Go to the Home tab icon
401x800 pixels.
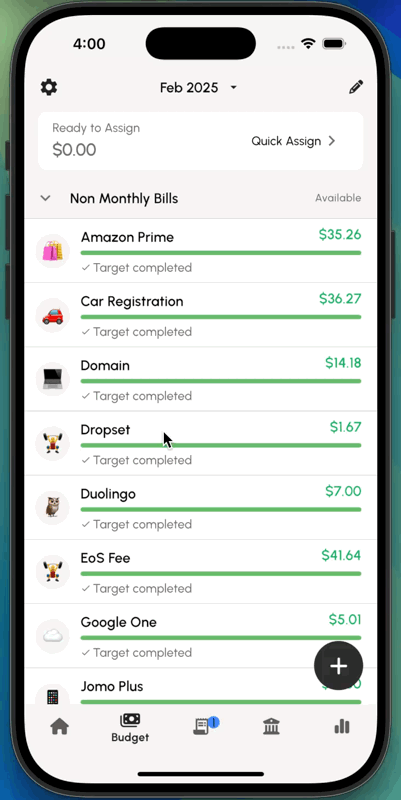[x=60, y=726]
